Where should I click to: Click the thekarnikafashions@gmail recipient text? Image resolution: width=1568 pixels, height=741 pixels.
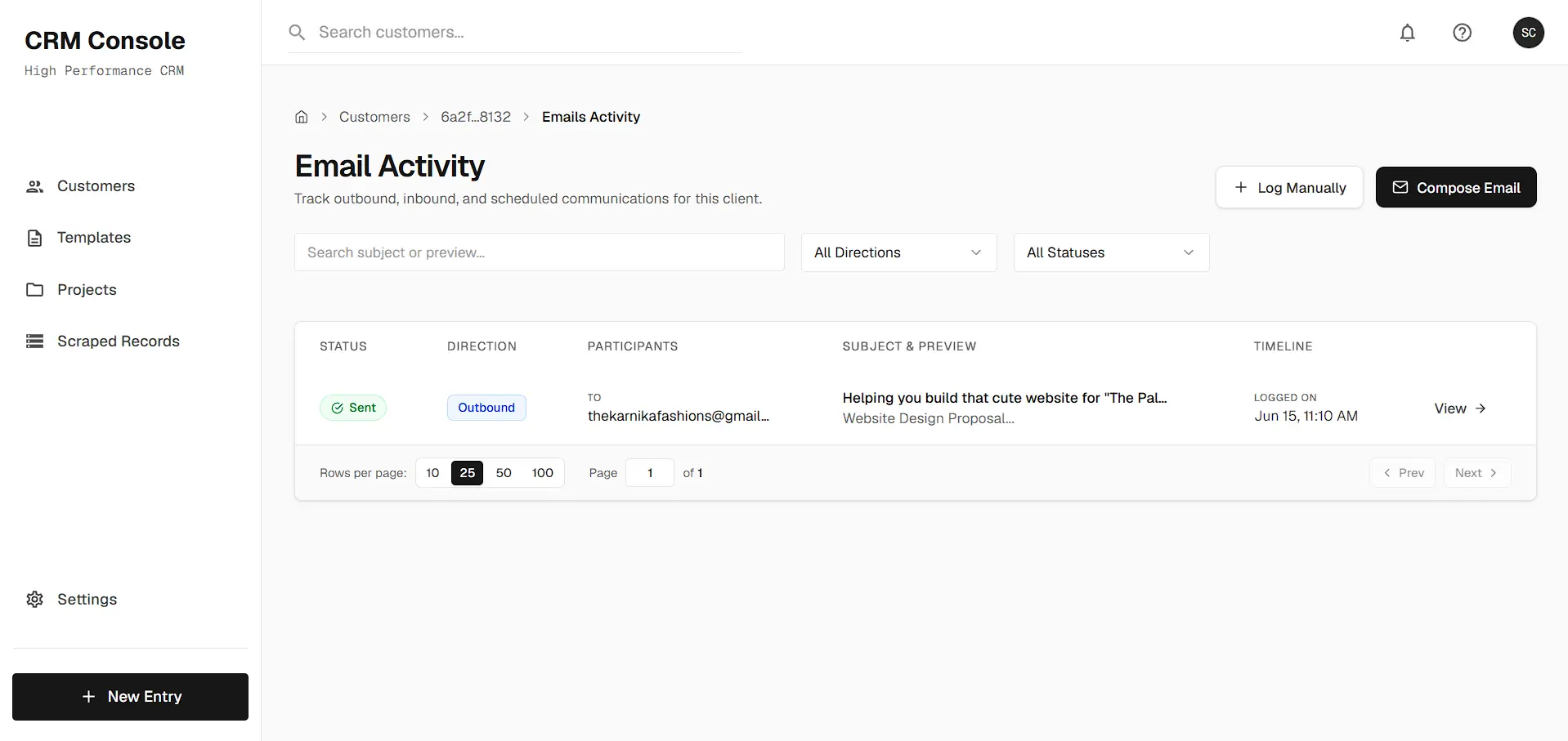pyautogui.click(x=678, y=416)
